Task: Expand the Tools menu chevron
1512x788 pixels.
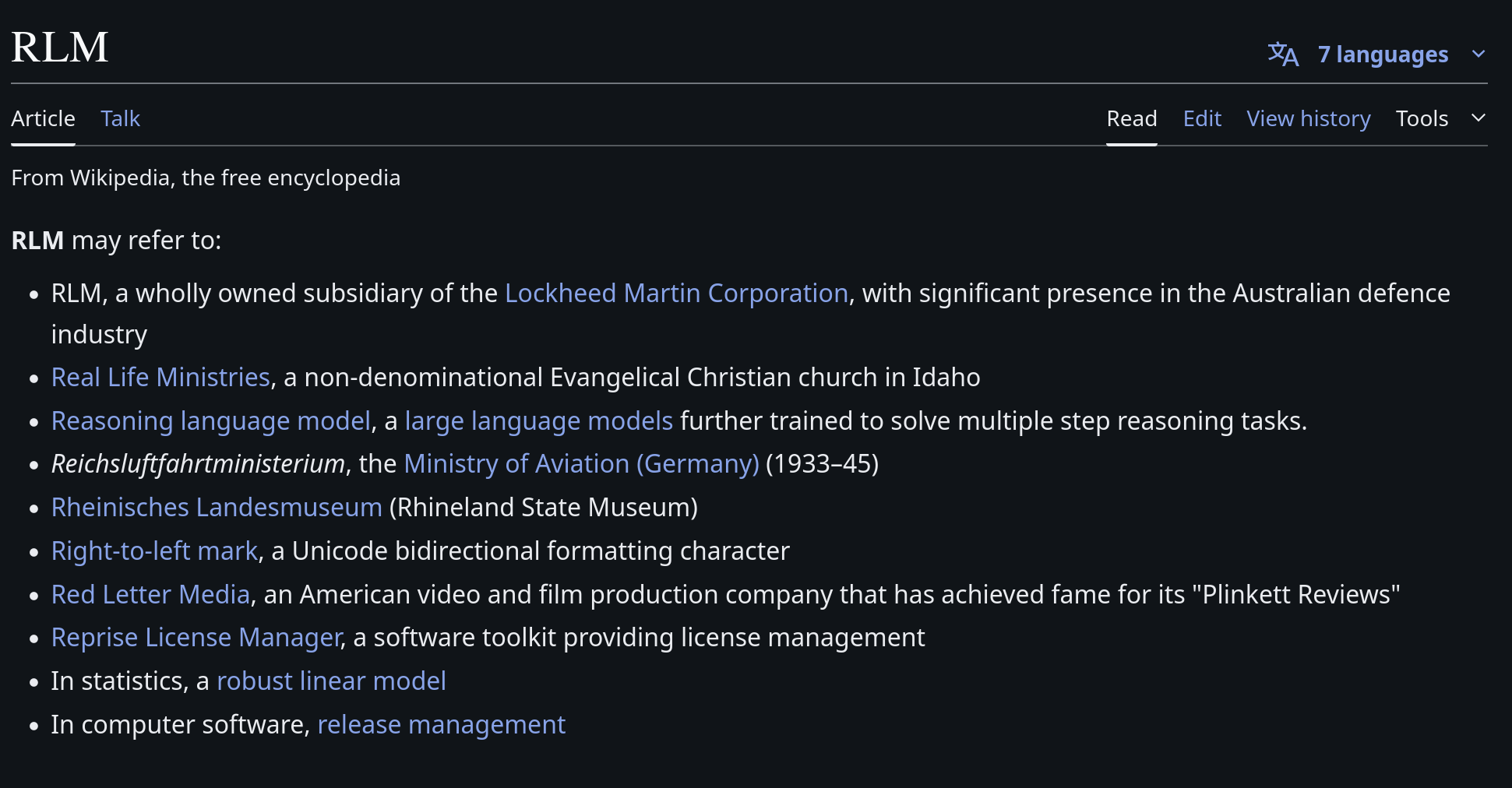Action: click(x=1479, y=118)
